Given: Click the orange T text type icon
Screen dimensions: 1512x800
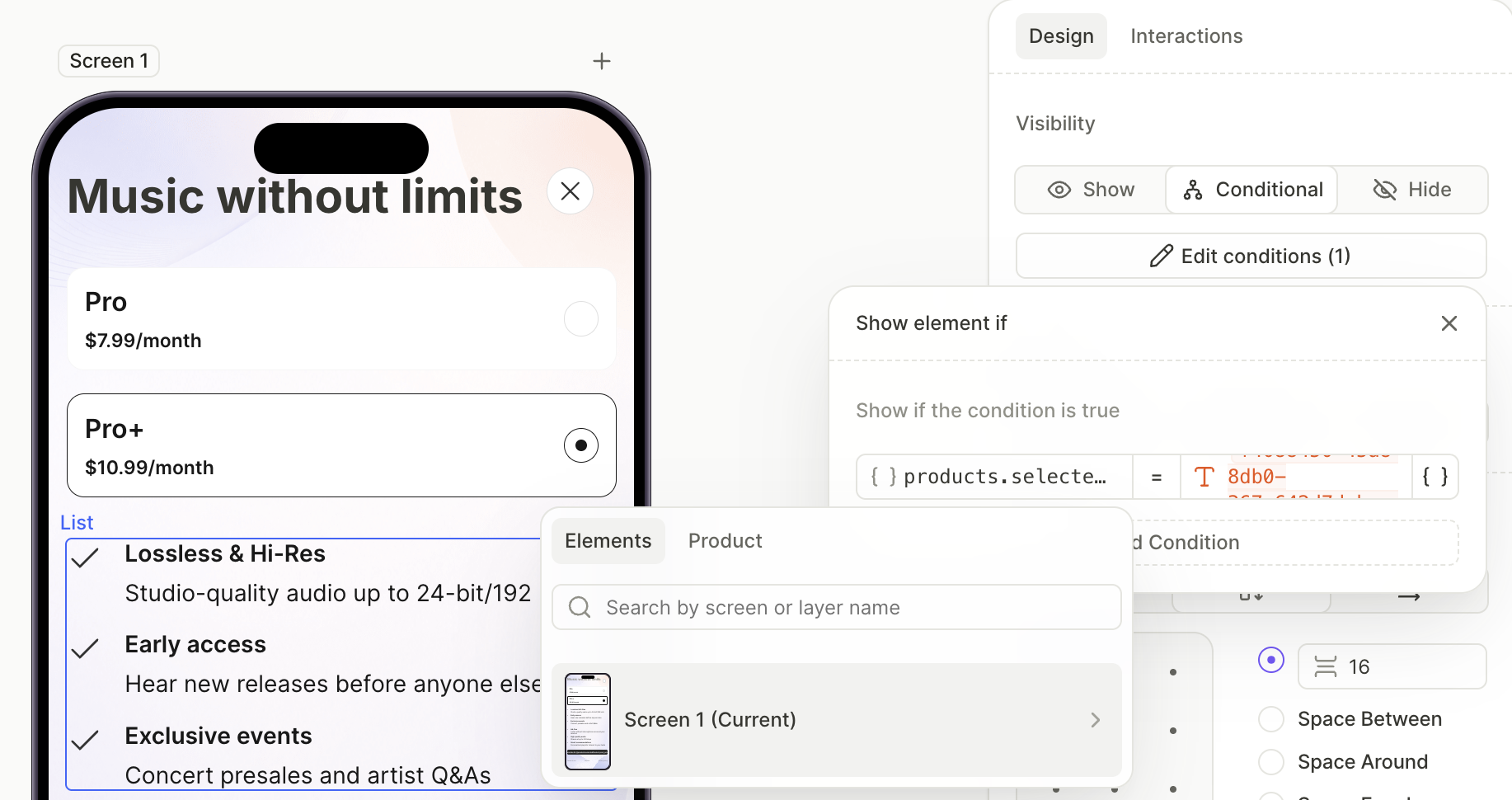Looking at the screenshot, I should (x=1204, y=477).
